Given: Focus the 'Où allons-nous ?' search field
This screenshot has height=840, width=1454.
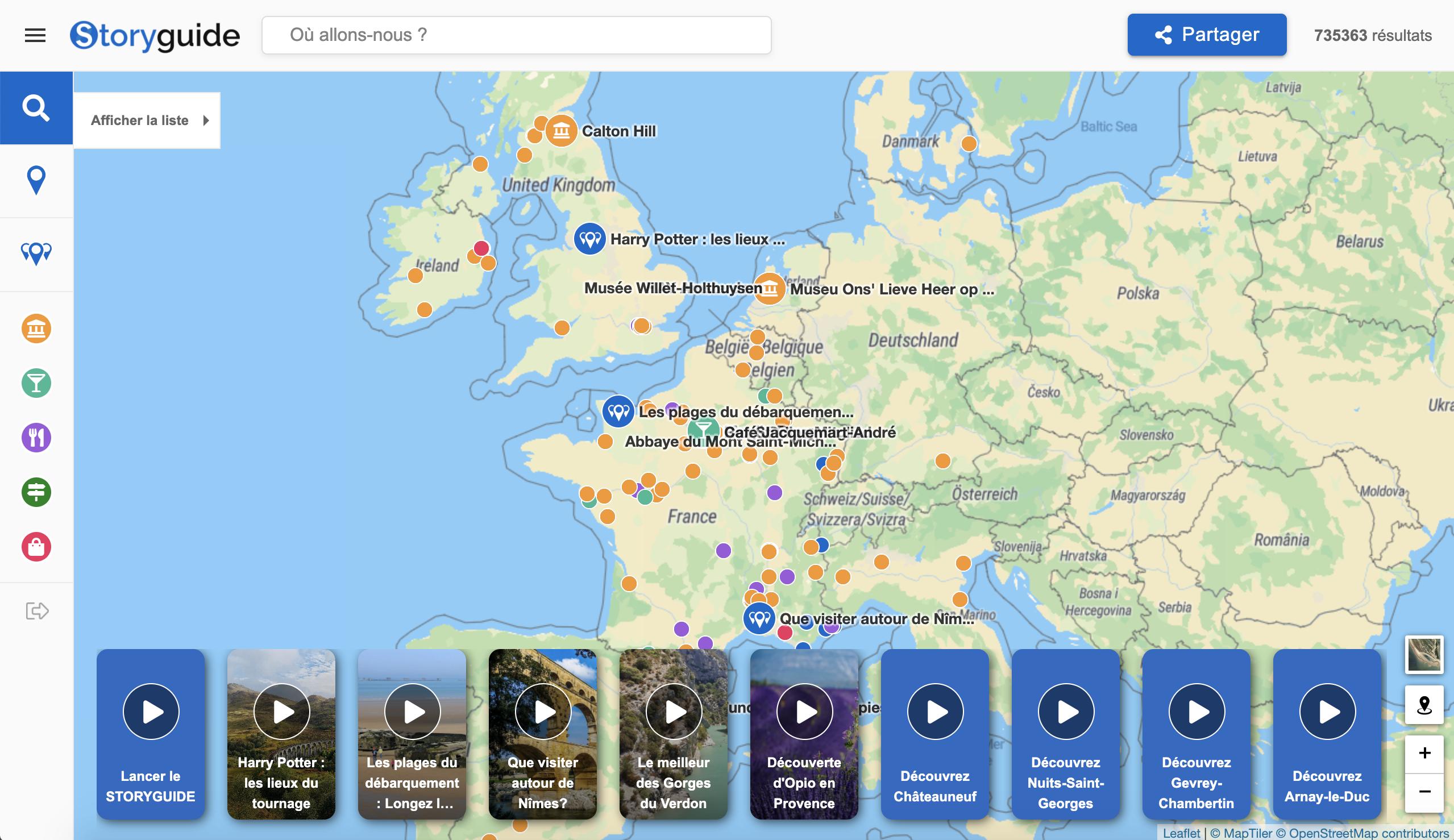Looking at the screenshot, I should (x=516, y=35).
